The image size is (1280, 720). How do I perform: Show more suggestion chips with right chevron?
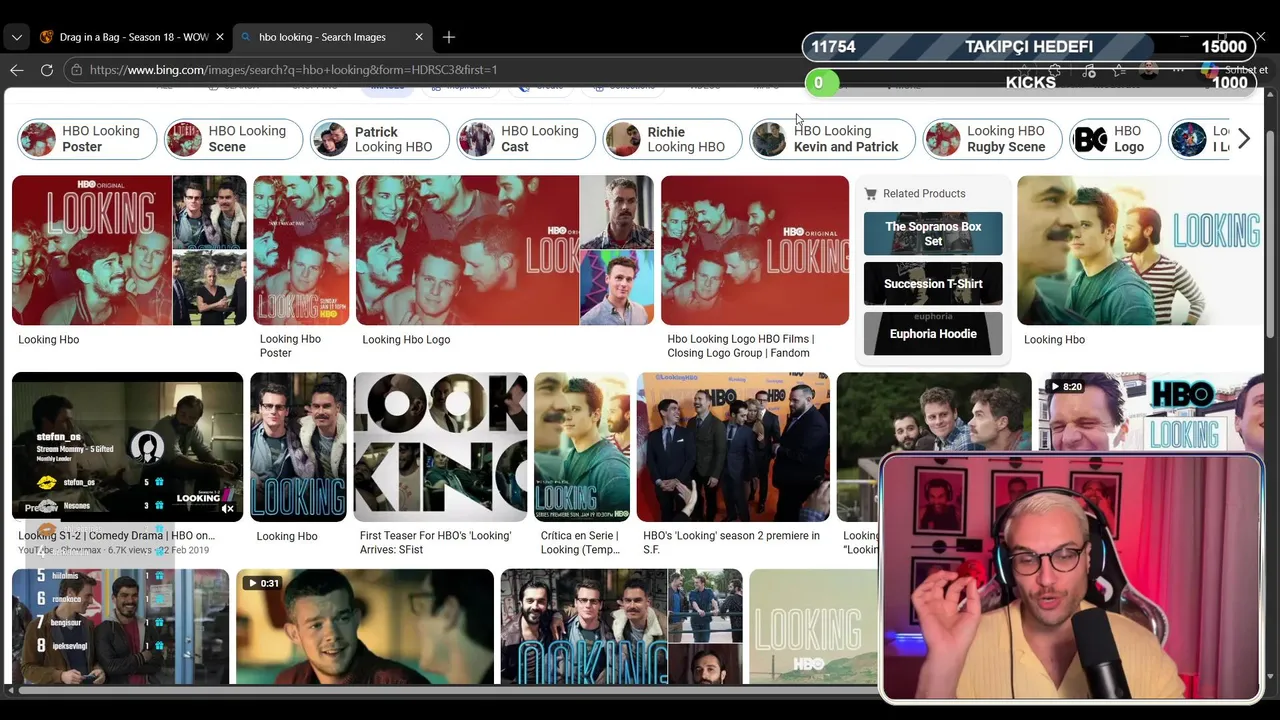(x=1243, y=139)
